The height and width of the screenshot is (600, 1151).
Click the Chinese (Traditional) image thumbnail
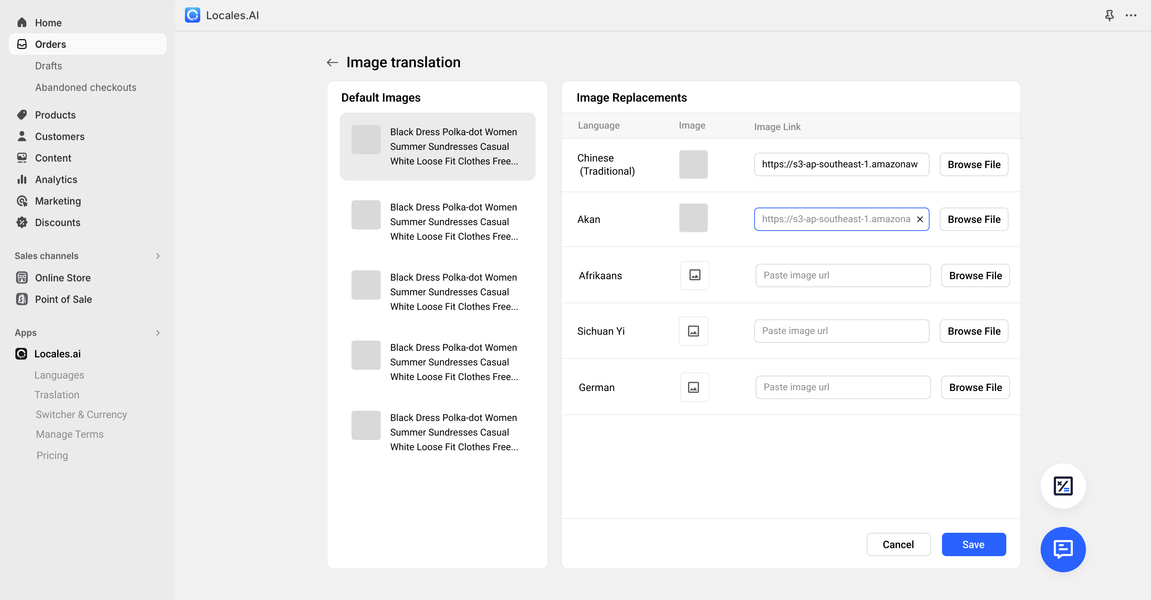coord(693,164)
